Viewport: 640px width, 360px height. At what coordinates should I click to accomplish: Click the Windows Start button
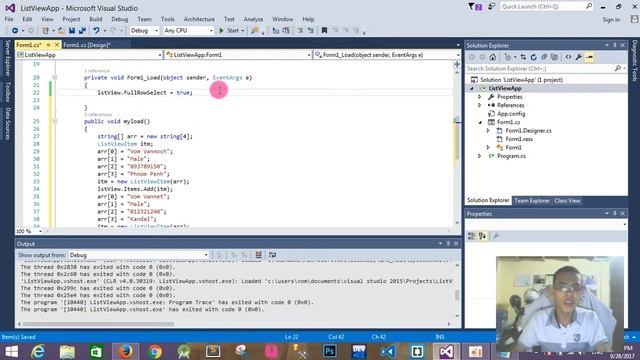coord(11,351)
